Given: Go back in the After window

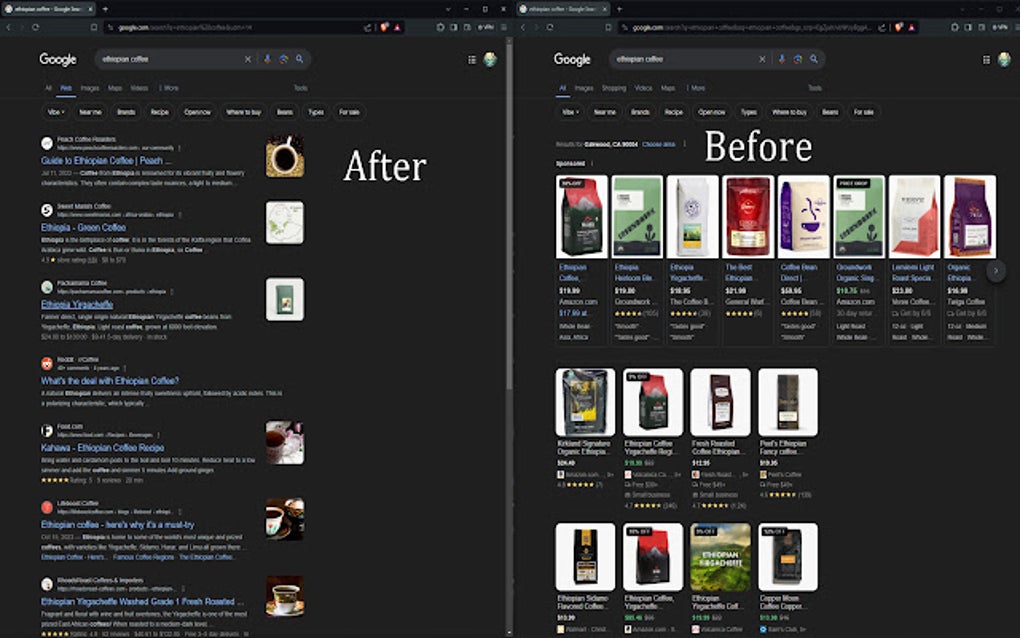Looking at the screenshot, I should pyautogui.click(x=8, y=27).
